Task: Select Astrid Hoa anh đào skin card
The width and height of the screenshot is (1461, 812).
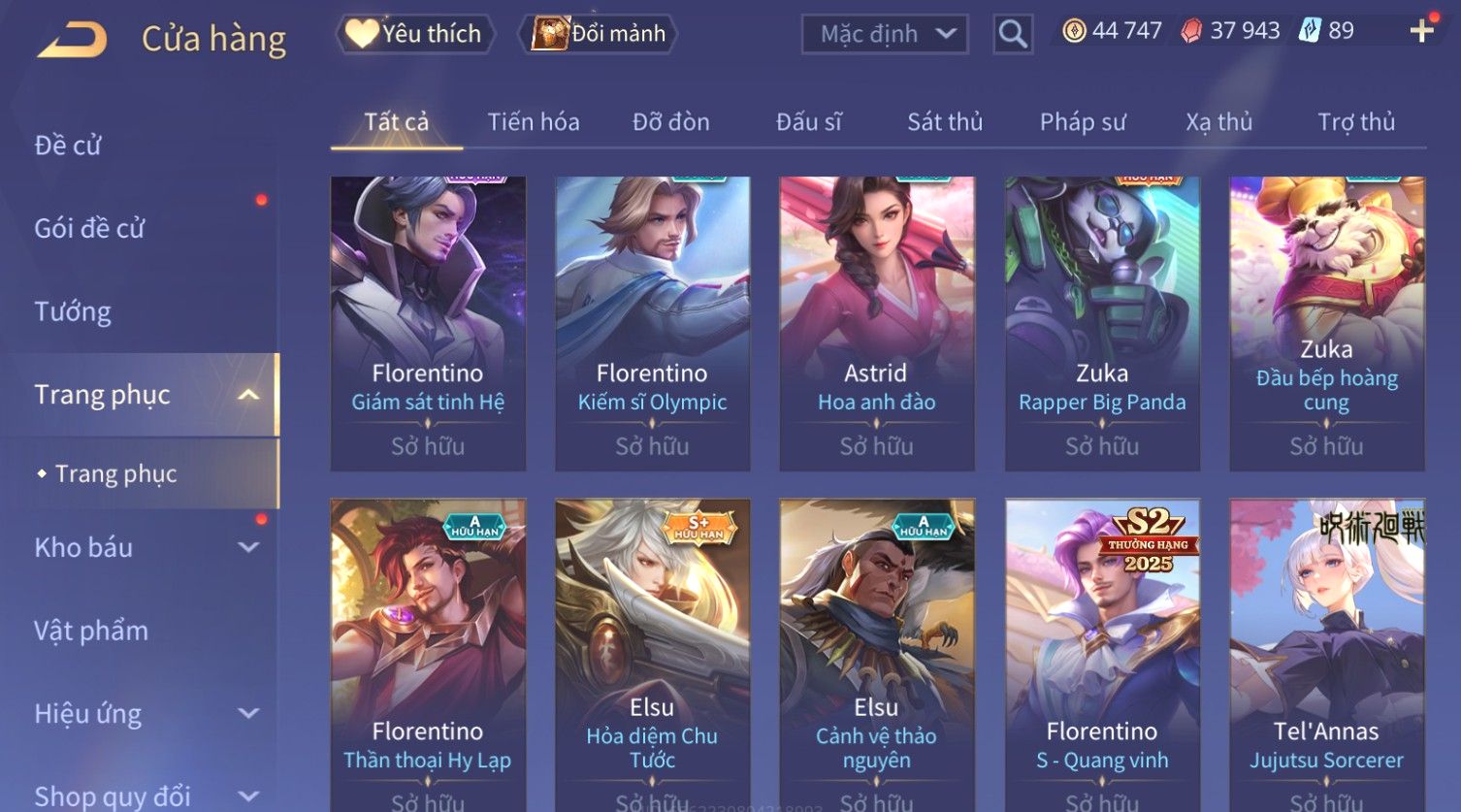Action: (x=877, y=324)
